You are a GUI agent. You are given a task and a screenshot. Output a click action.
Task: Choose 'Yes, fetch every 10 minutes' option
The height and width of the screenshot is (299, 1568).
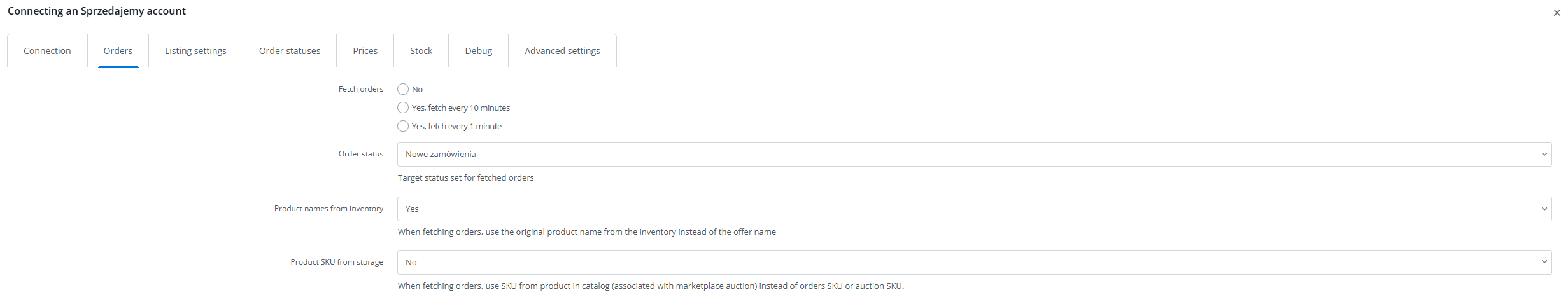403,108
